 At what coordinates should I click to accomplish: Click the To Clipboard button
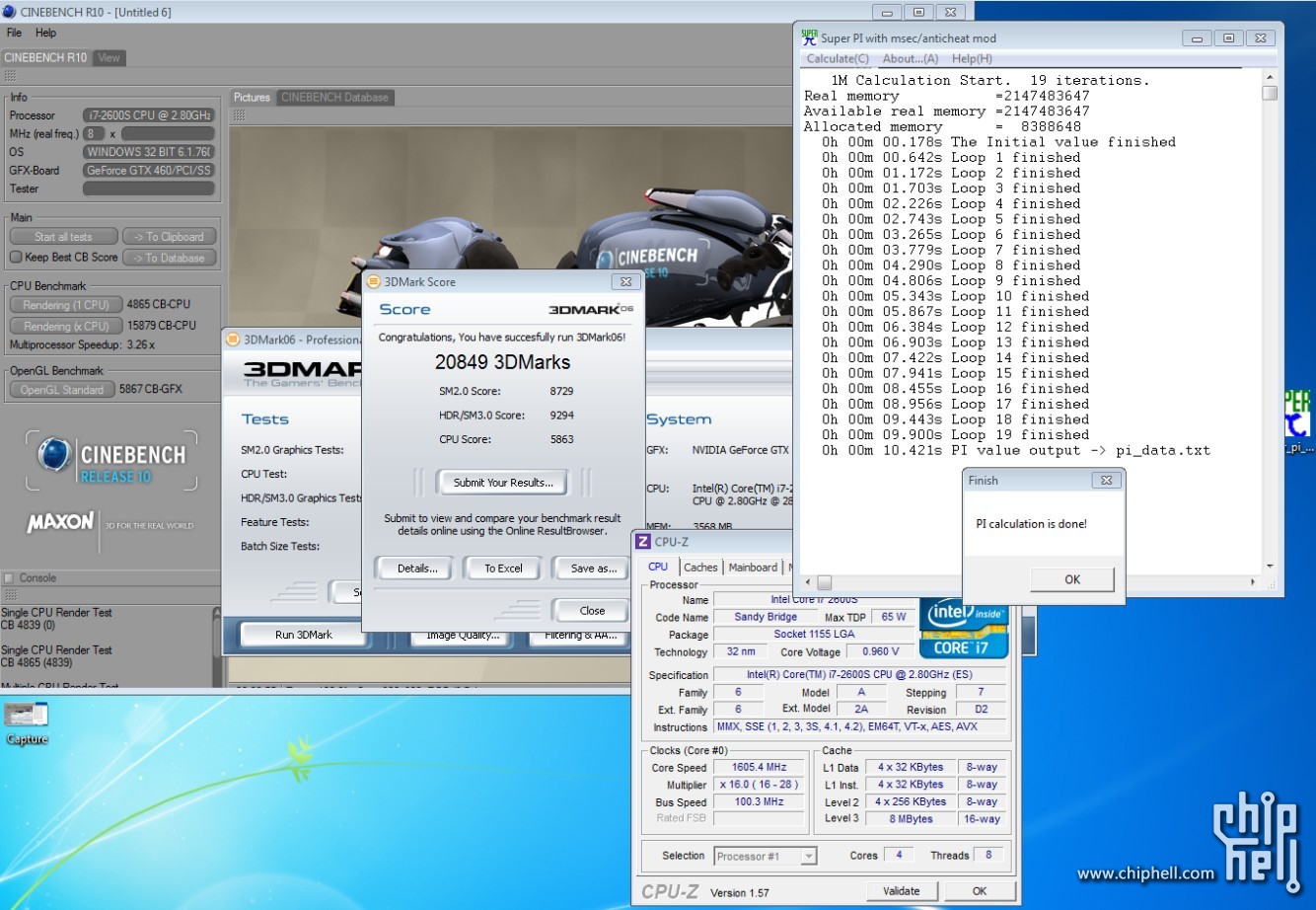(x=169, y=237)
